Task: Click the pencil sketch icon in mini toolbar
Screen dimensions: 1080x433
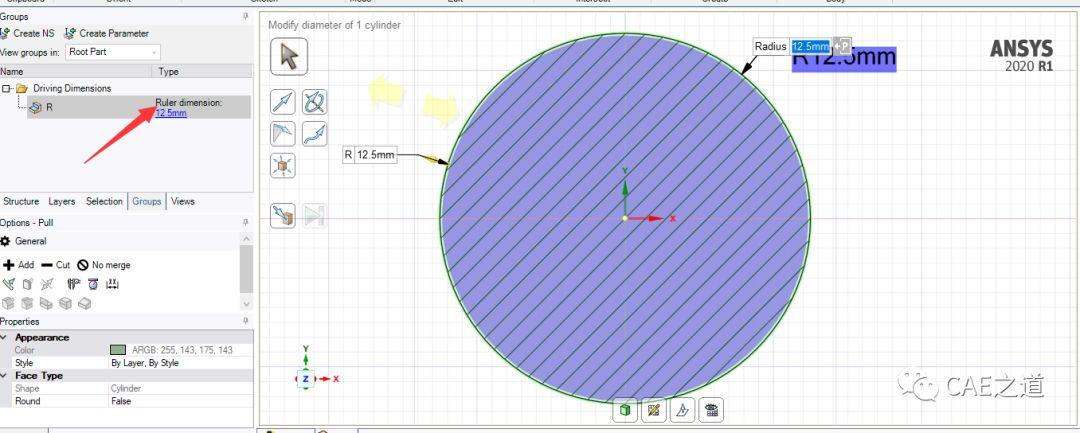Action: tap(654, 410)
